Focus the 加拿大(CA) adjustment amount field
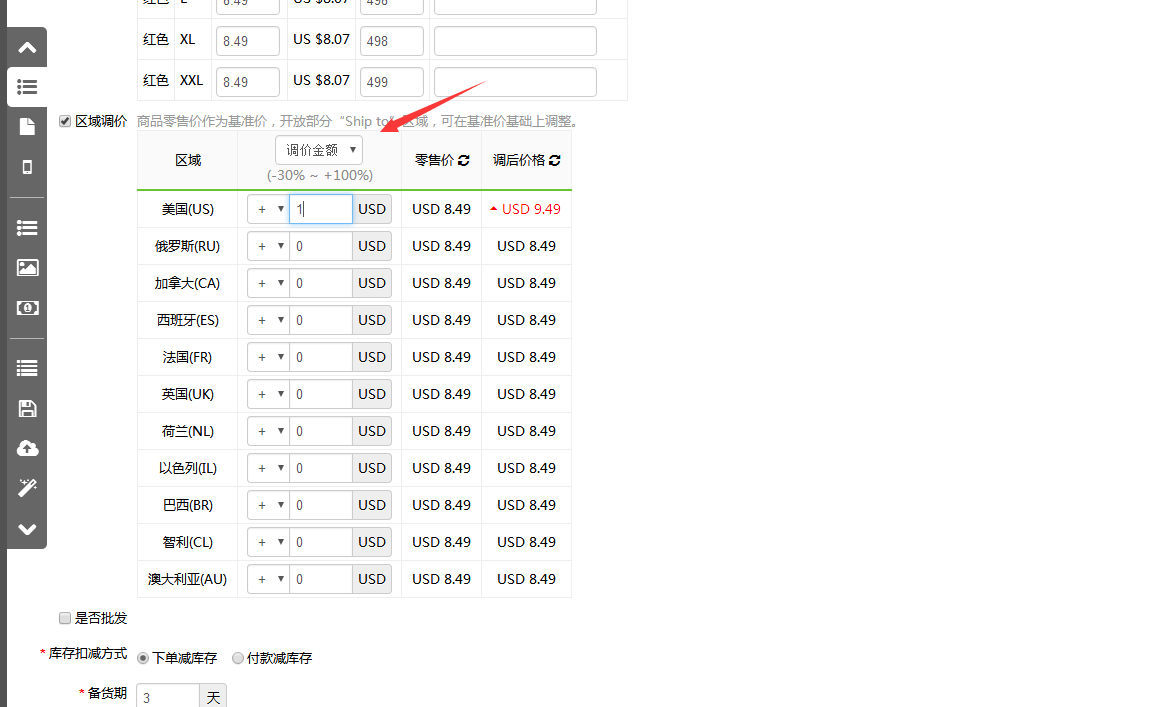The image size is (1165, 707). click(x=321, y=283)
